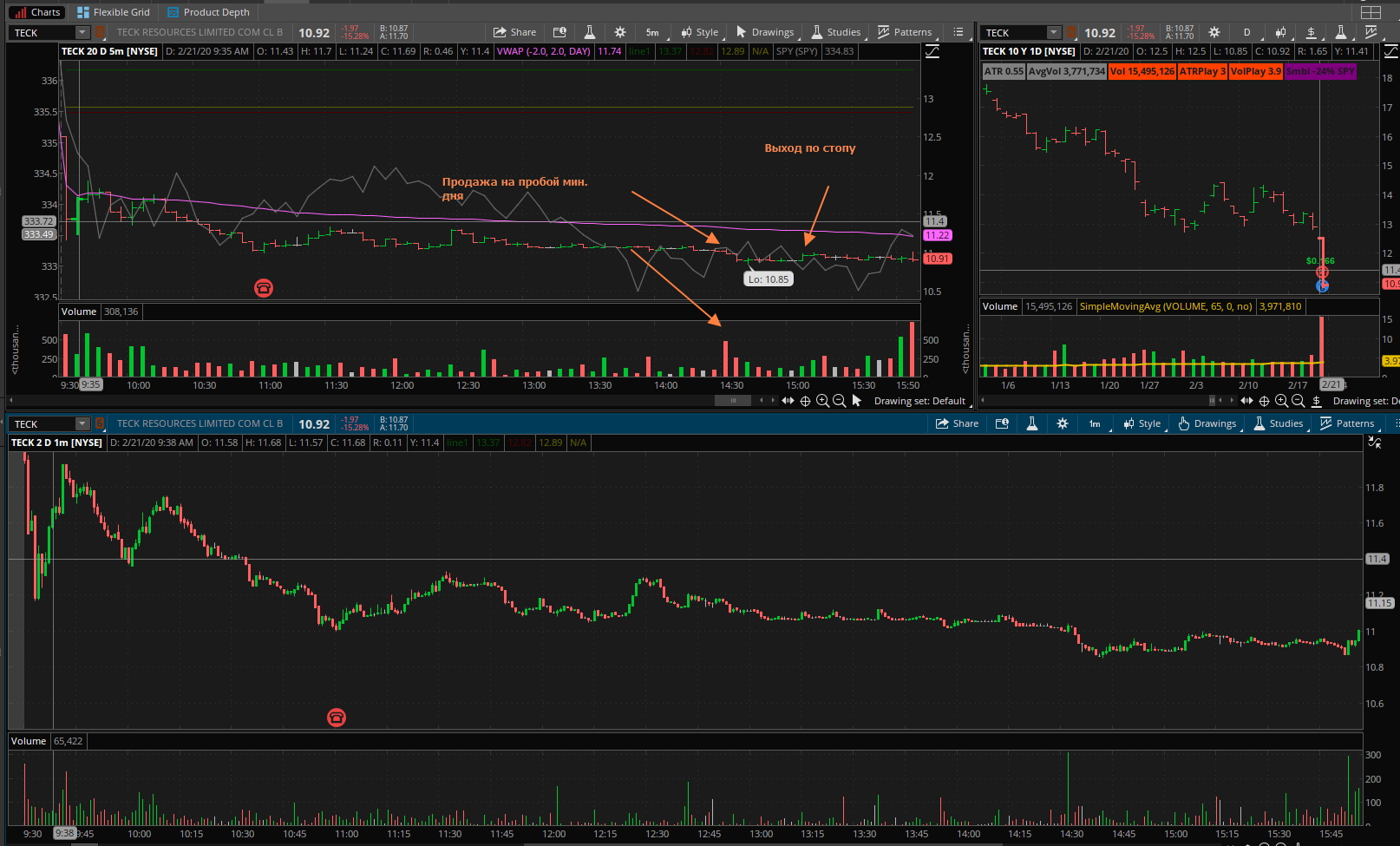The image size is (1400, 846).
Task: Click the scroll left arrow below the 5m chart
Action: click(762, 401)
